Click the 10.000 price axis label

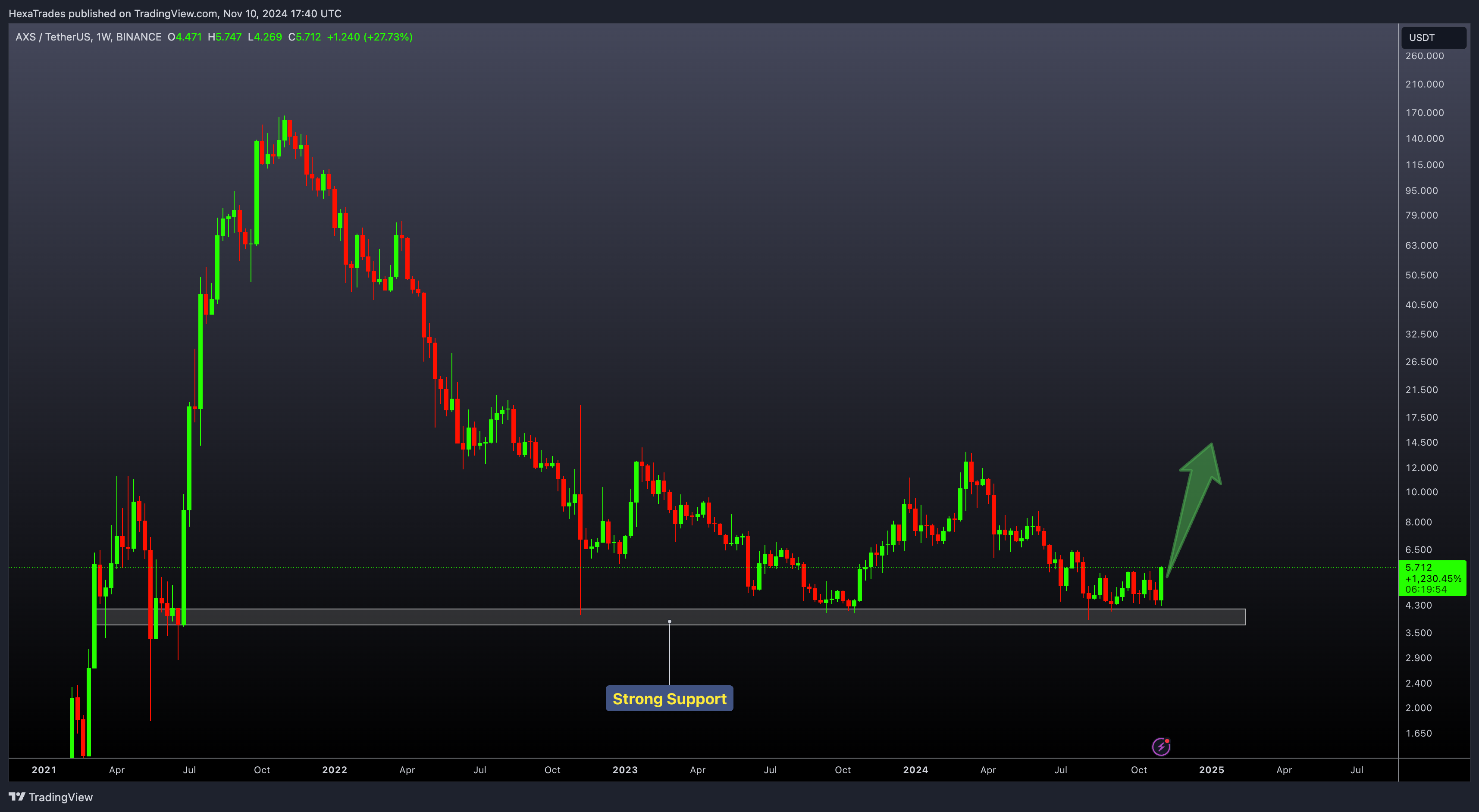tap(1422, 492)
